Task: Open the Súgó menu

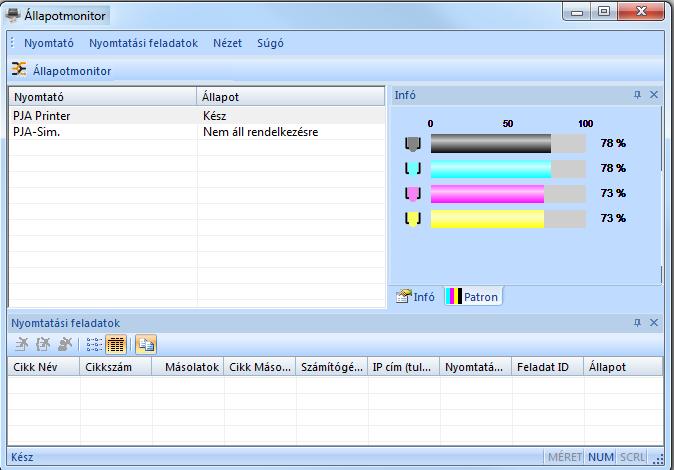Action: 270,43
